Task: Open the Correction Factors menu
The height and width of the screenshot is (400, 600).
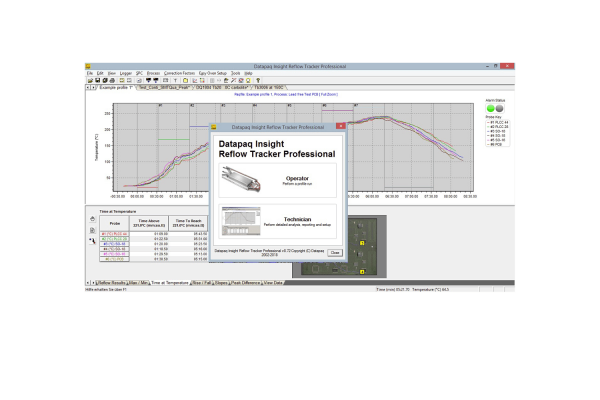Action: pyautogui.click(x=179, y=73)
